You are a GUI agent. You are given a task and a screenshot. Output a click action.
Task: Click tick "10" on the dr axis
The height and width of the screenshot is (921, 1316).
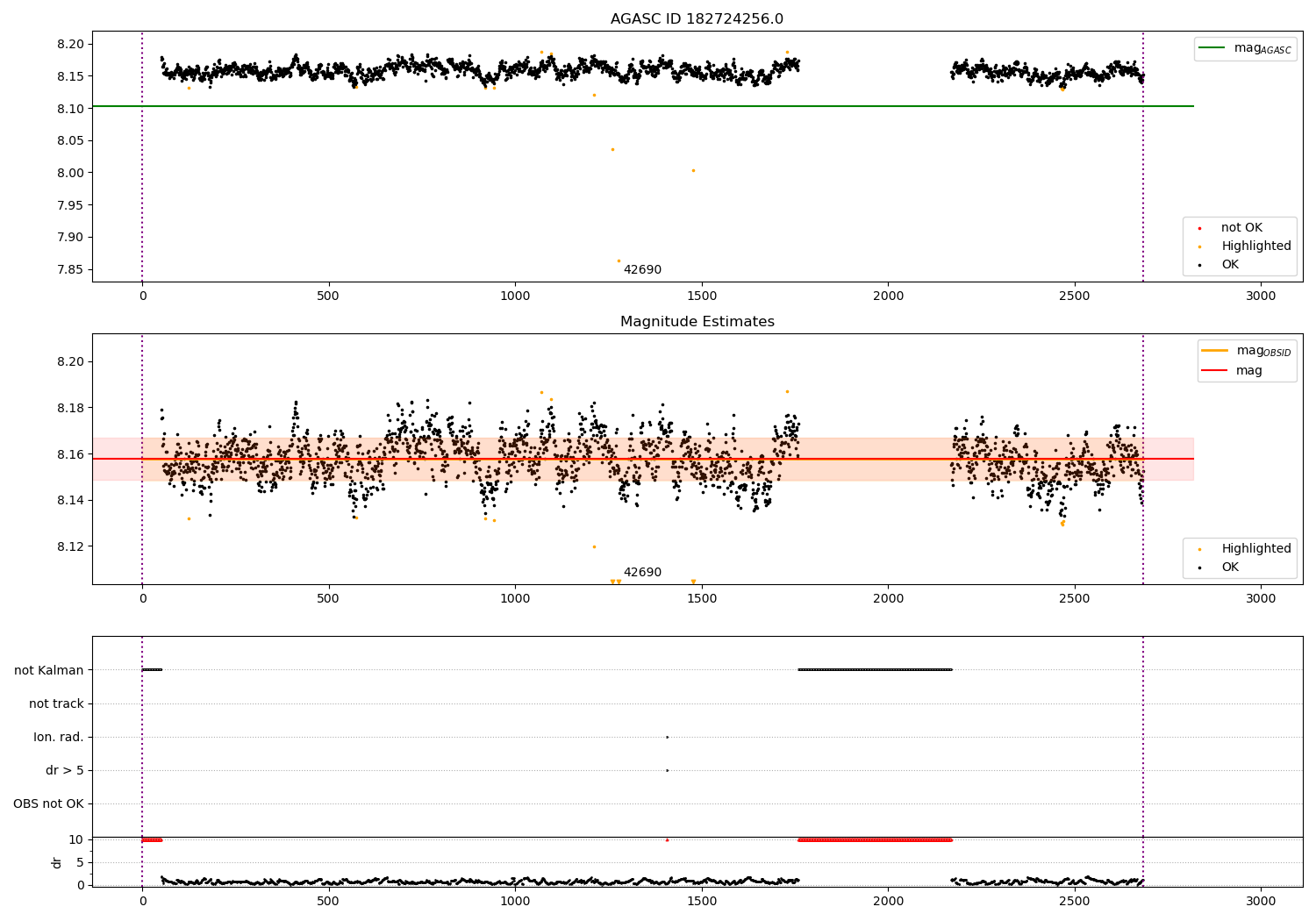click(x=76, y=839)
